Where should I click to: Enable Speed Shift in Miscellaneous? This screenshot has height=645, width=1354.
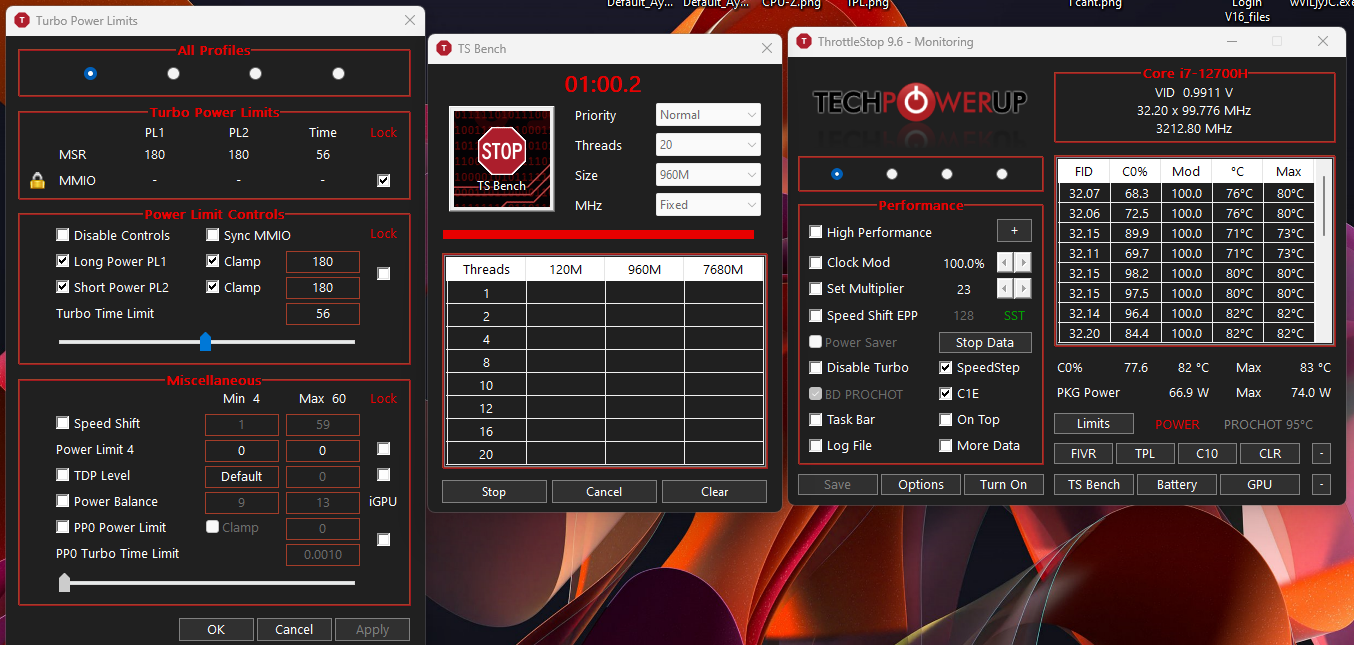point(63,423)
